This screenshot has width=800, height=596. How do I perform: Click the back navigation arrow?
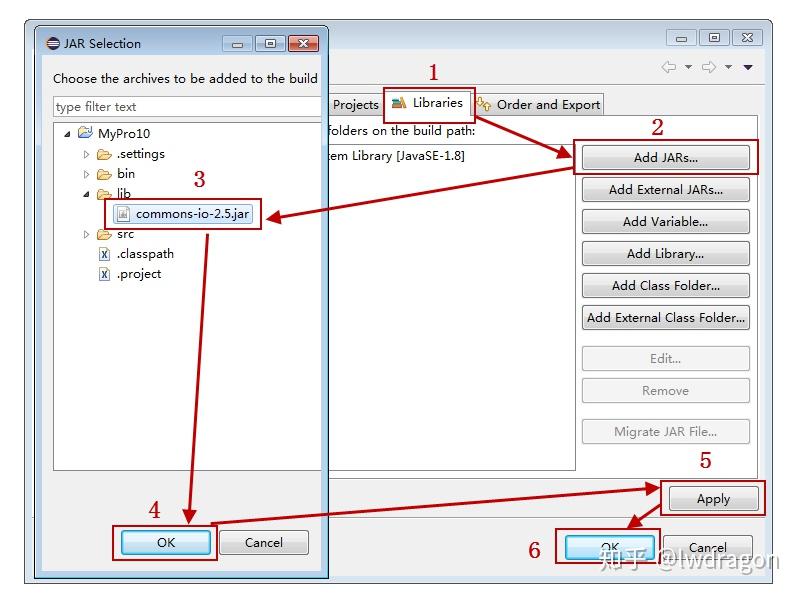(x=668, y=67)
